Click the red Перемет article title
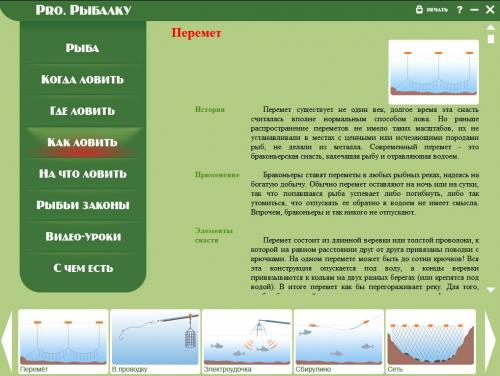 click(x=196, y=33)
